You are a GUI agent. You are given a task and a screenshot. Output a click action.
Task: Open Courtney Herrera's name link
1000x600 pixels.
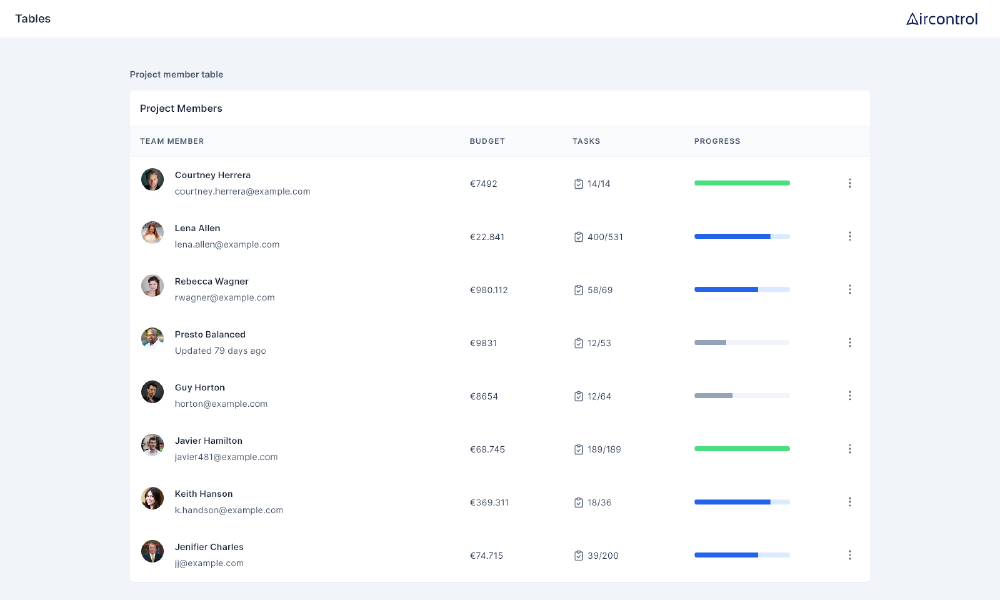212,175
